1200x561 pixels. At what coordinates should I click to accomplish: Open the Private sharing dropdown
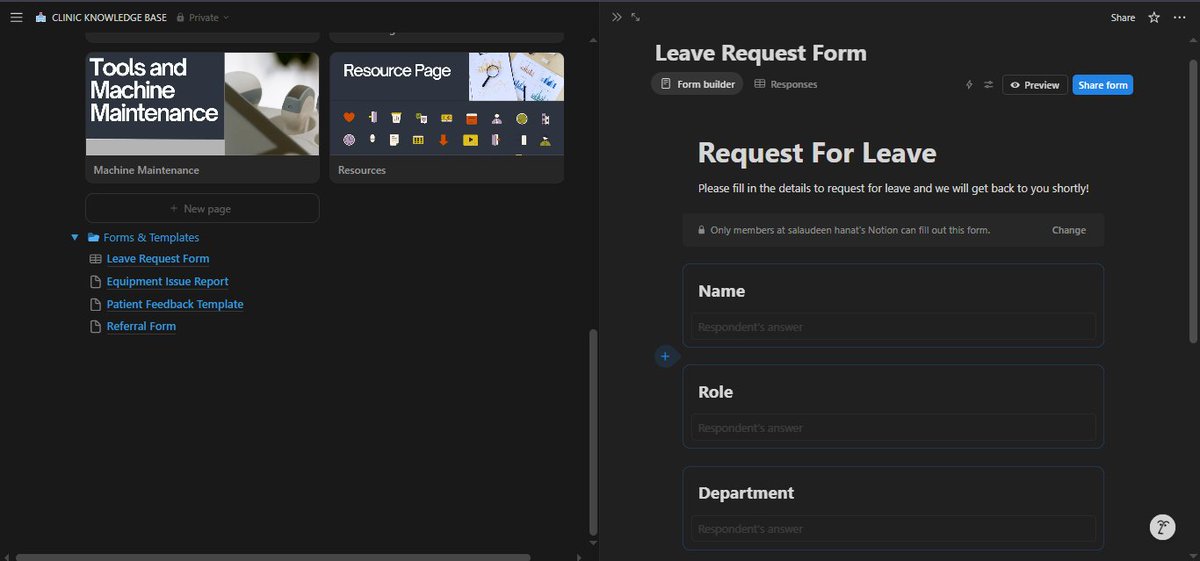[202, 17]
